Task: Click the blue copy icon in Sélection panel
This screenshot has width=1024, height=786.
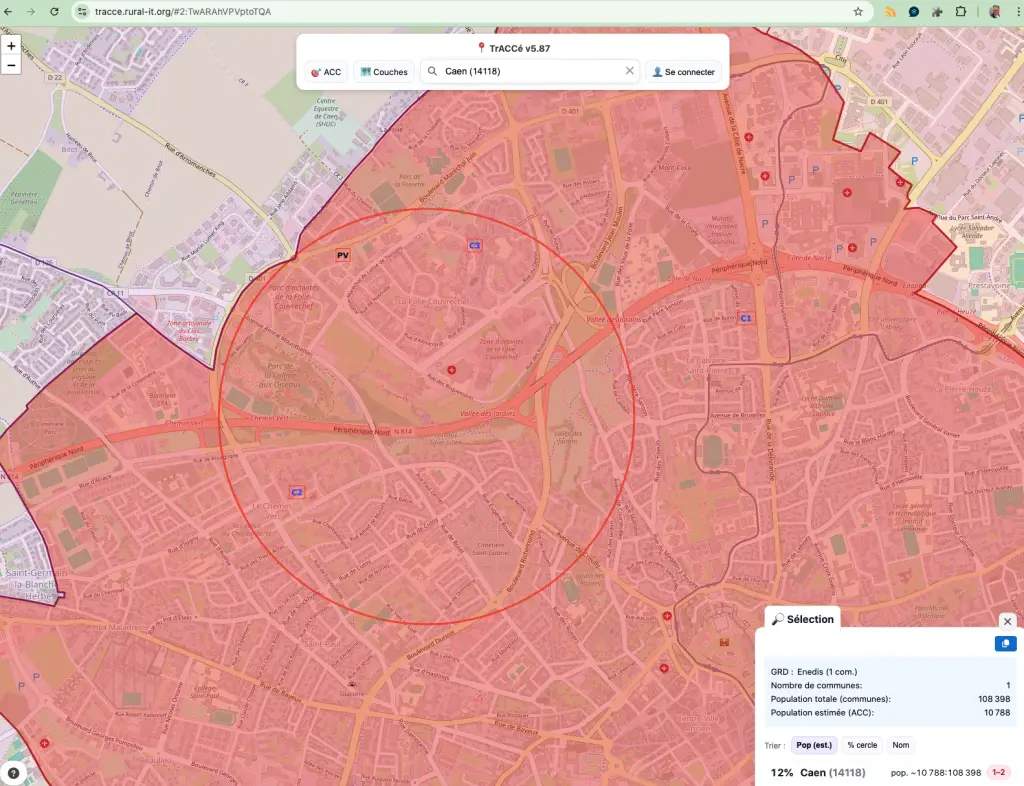Action: 1005,643
